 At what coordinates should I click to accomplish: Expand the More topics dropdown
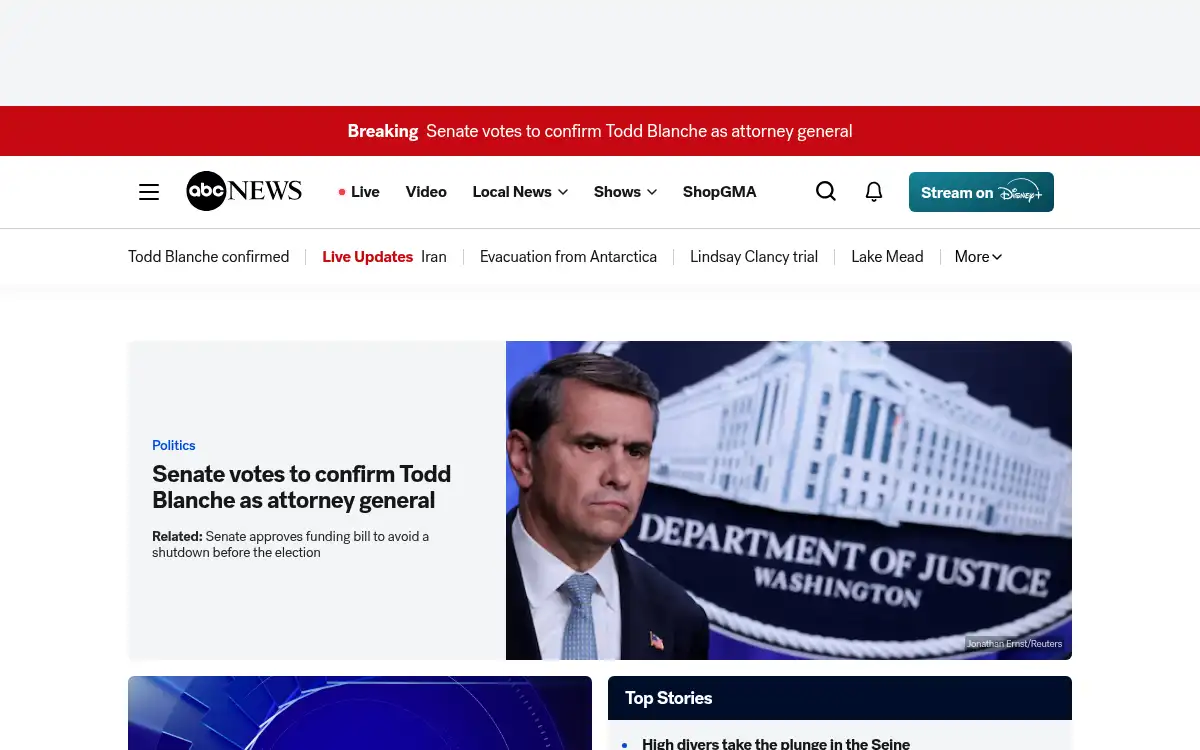coord(978,257)
